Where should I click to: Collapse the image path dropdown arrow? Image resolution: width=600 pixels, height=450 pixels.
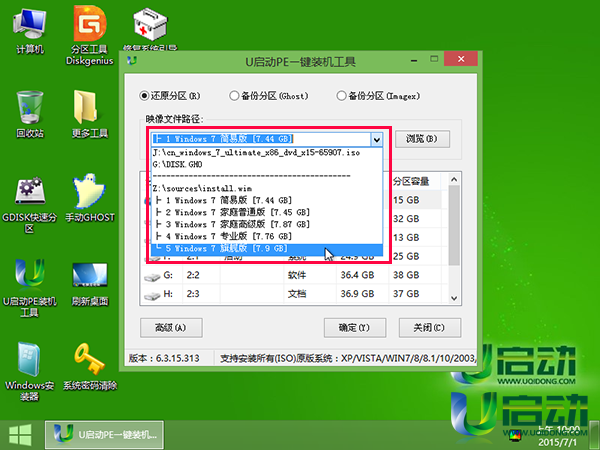[x=377, y=139]
